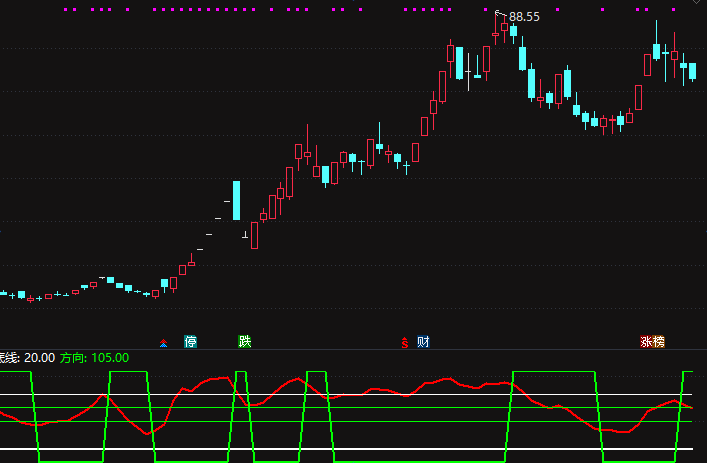Open the 涨榜 event tag

652,342
